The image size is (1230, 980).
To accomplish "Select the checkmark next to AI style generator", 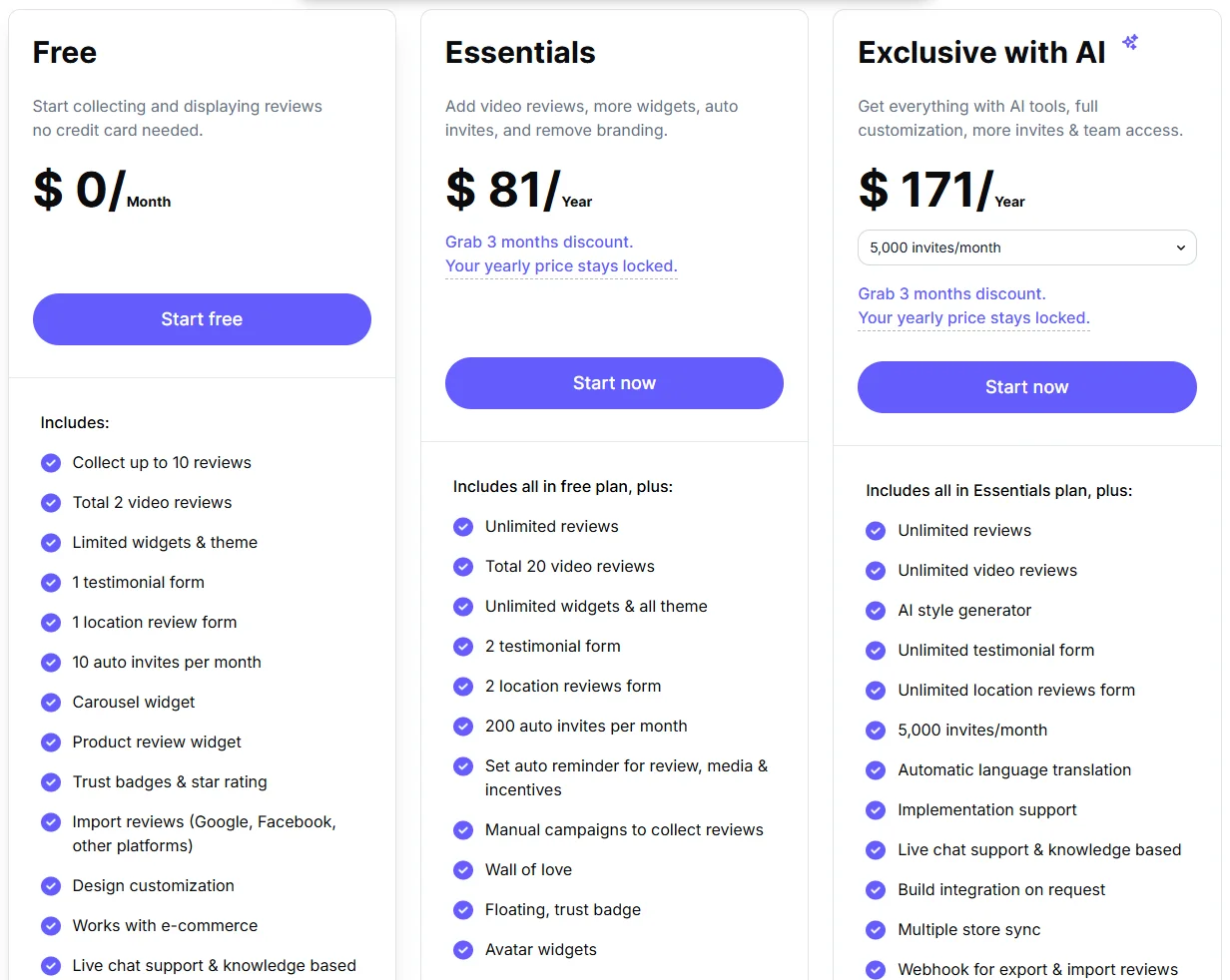I will click(876, 610).
